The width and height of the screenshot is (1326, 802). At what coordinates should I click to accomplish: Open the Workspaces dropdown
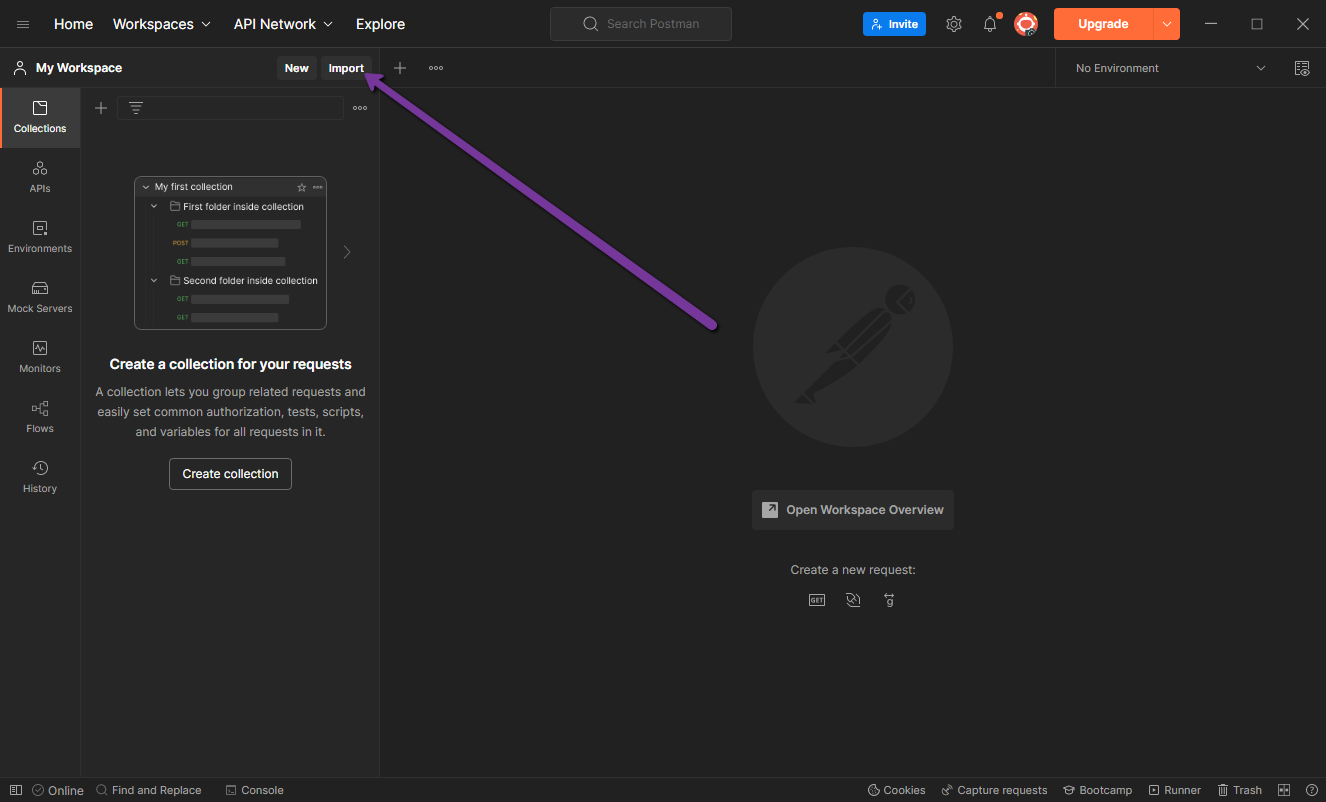(162, 24)
